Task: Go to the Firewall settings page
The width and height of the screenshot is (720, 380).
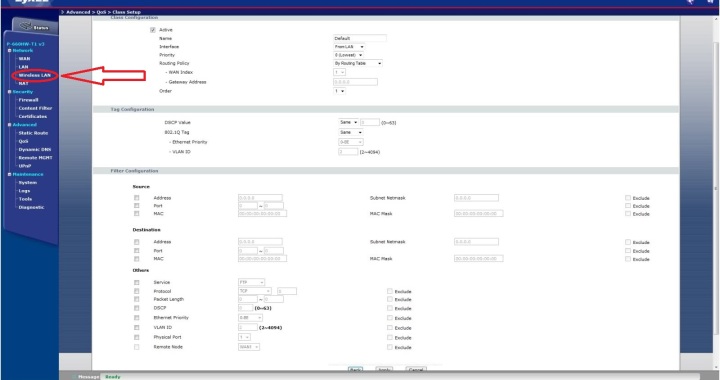Action: click(28, 100)
